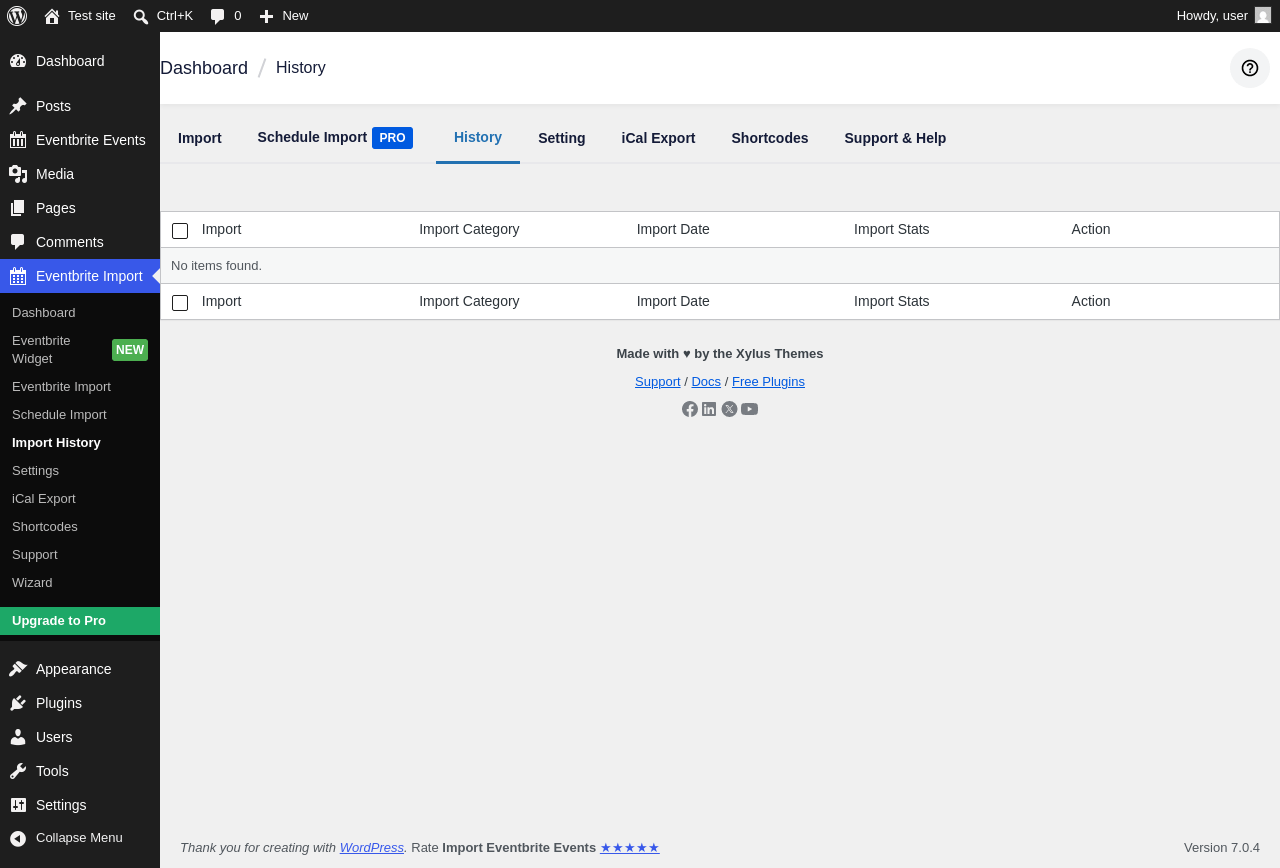Viewport: 1280px width, 868px height.
Task: Open the Appearance paintbrush icon
Action: click(x=18, y=669)
